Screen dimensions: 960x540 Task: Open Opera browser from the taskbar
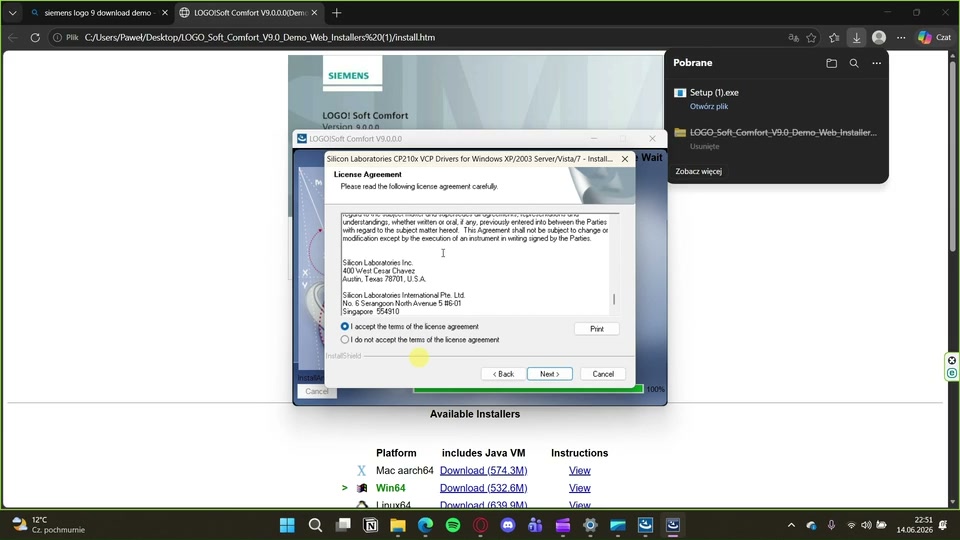pos(481,525)
